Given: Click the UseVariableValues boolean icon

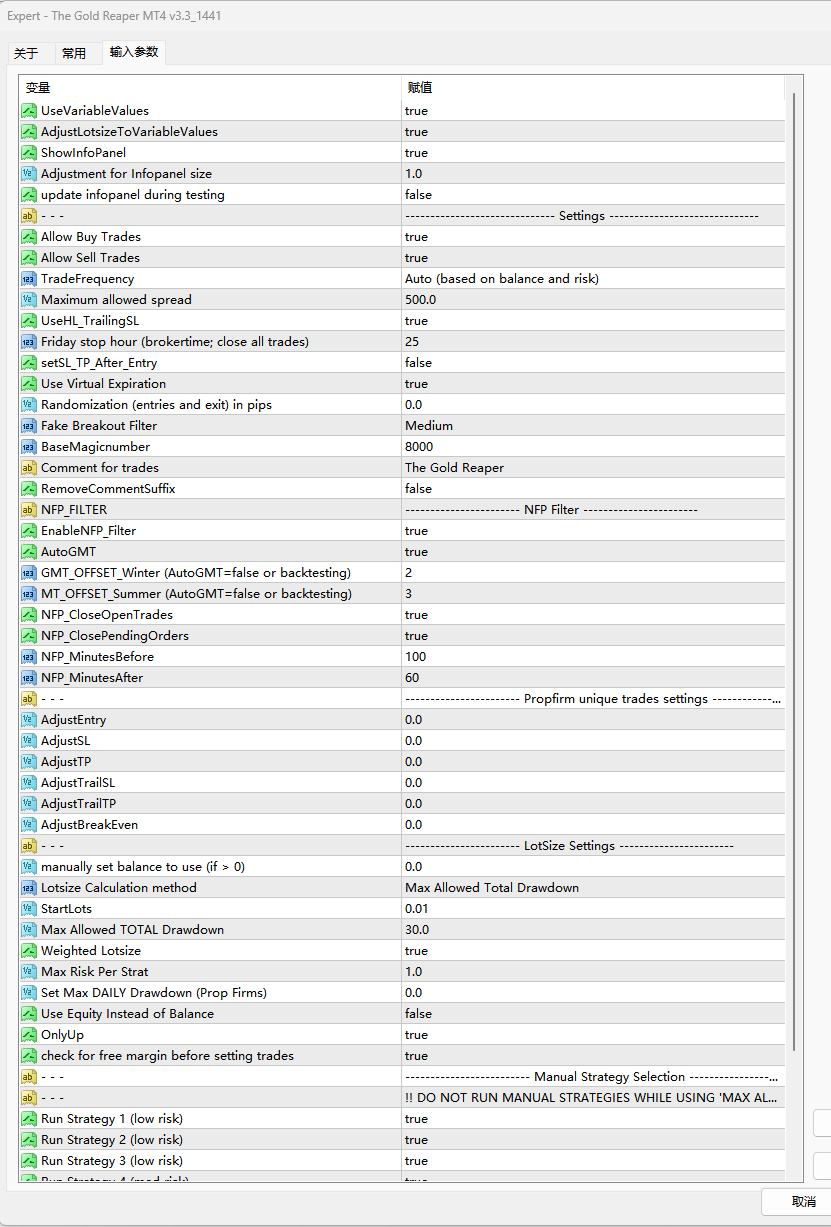Looking at the screenshot, I should [x=29, y=111].
